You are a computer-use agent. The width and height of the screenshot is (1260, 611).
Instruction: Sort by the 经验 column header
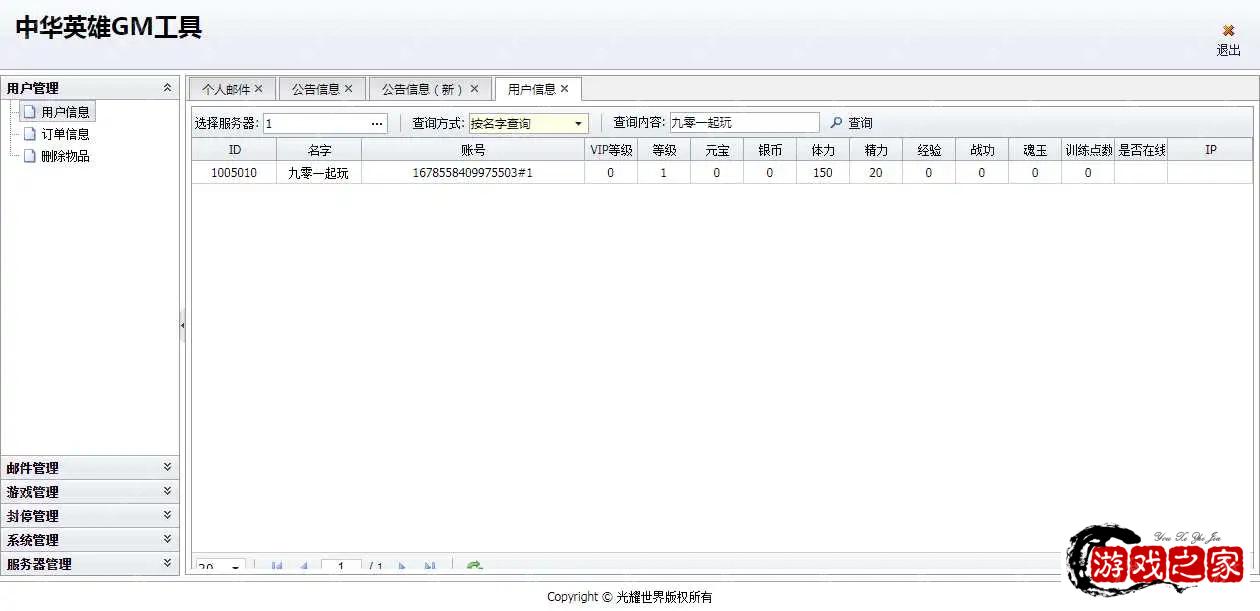(x=929, y=149)
